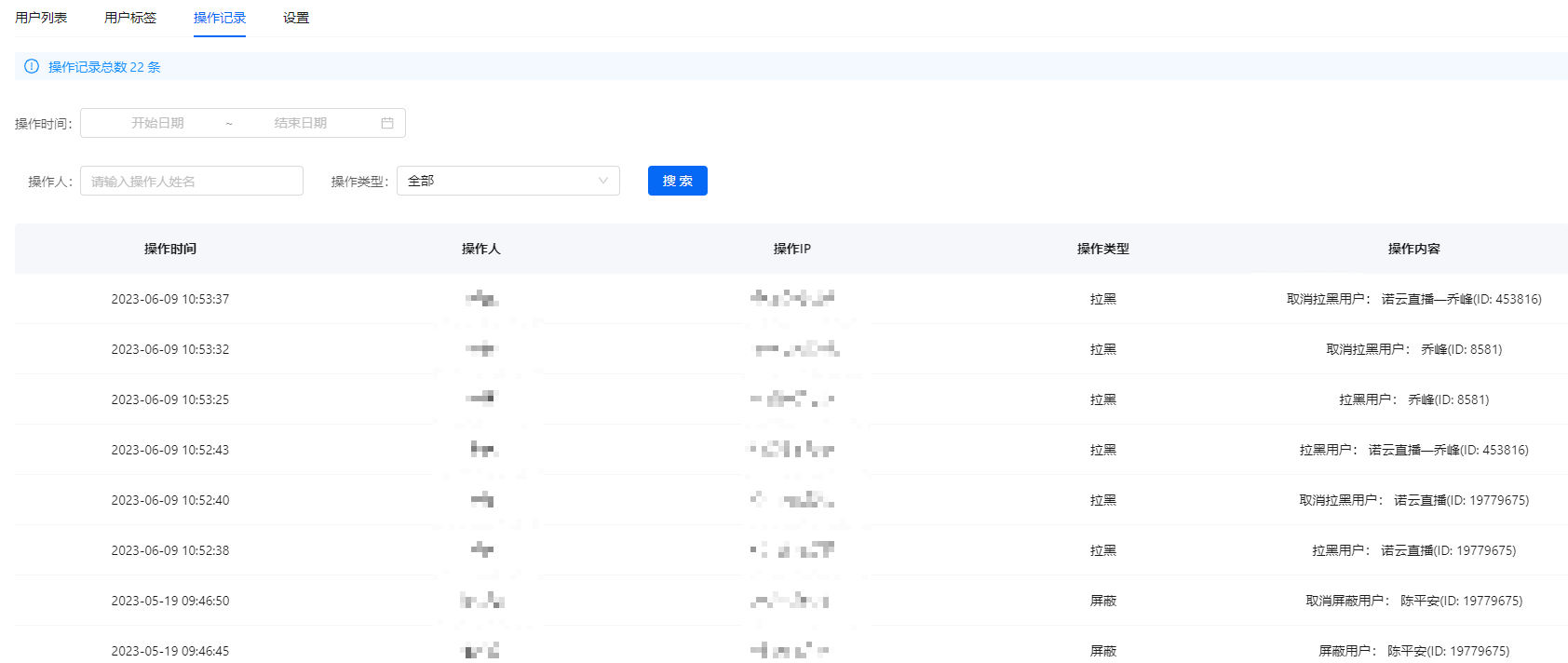The image size is (1568, 663).
Task: Focus the 请输入操作人姓名 input box
Action: pos(192,181)
